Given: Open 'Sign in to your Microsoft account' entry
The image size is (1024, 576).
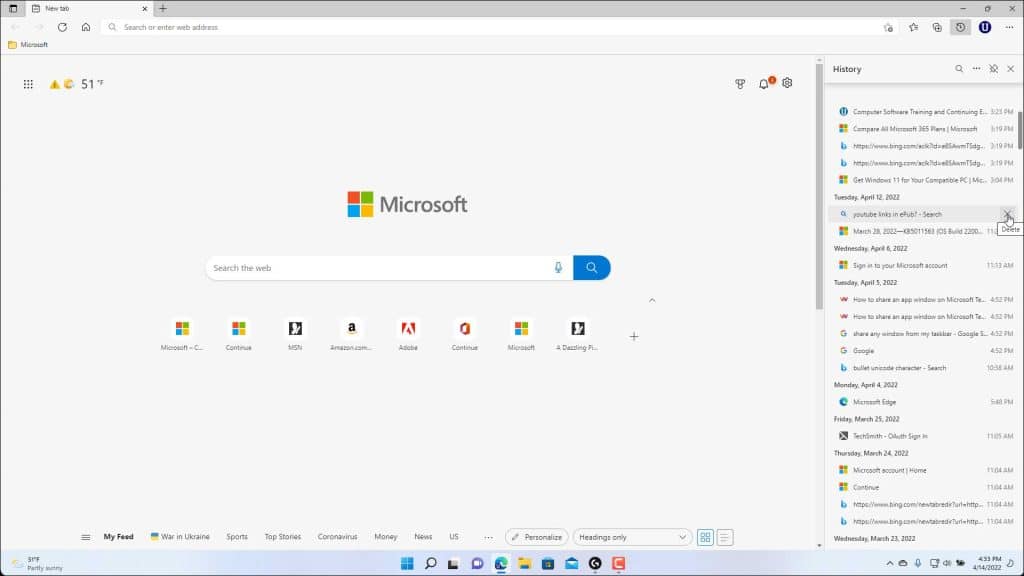Looking at the screenshot, I should 924,266.
